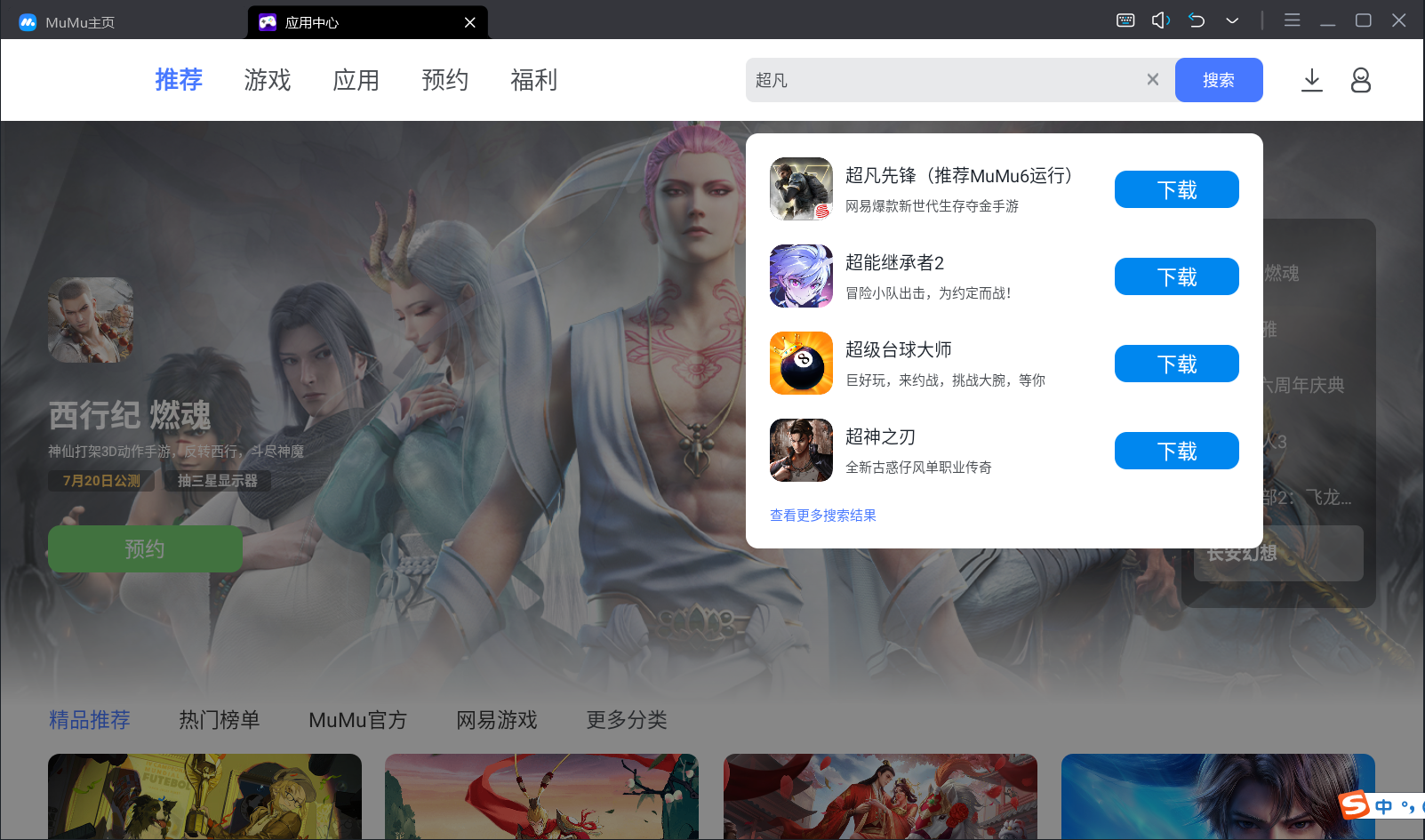Click the 超神之刃 game icon

coord(801,450)
